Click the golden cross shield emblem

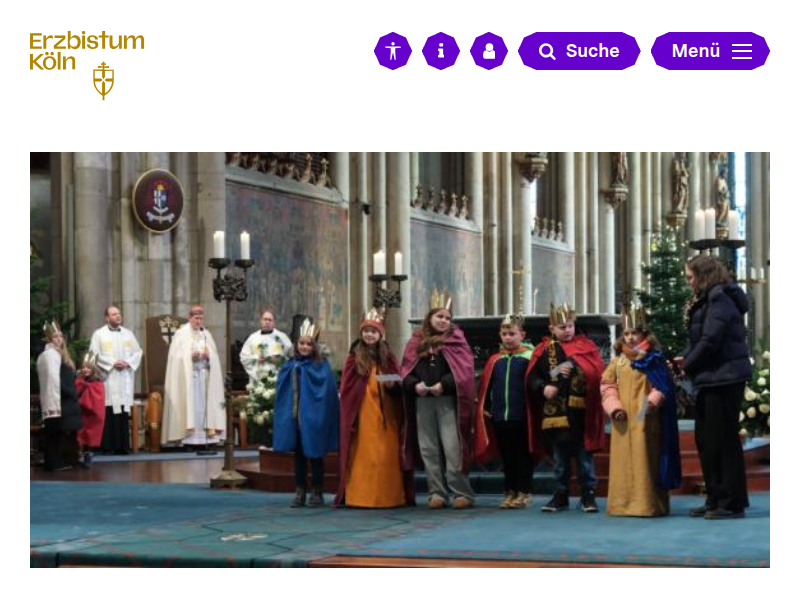tap(104, 81)
